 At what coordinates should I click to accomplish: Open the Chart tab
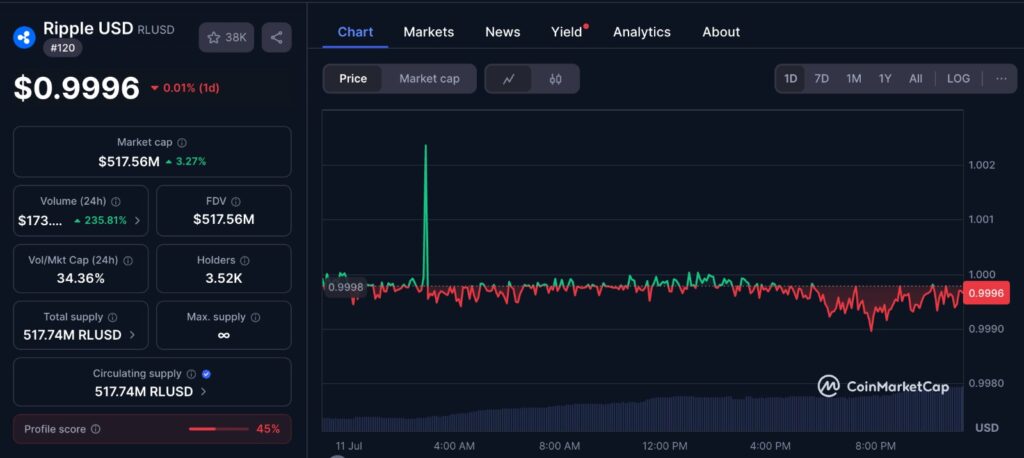tap(355, 32)
